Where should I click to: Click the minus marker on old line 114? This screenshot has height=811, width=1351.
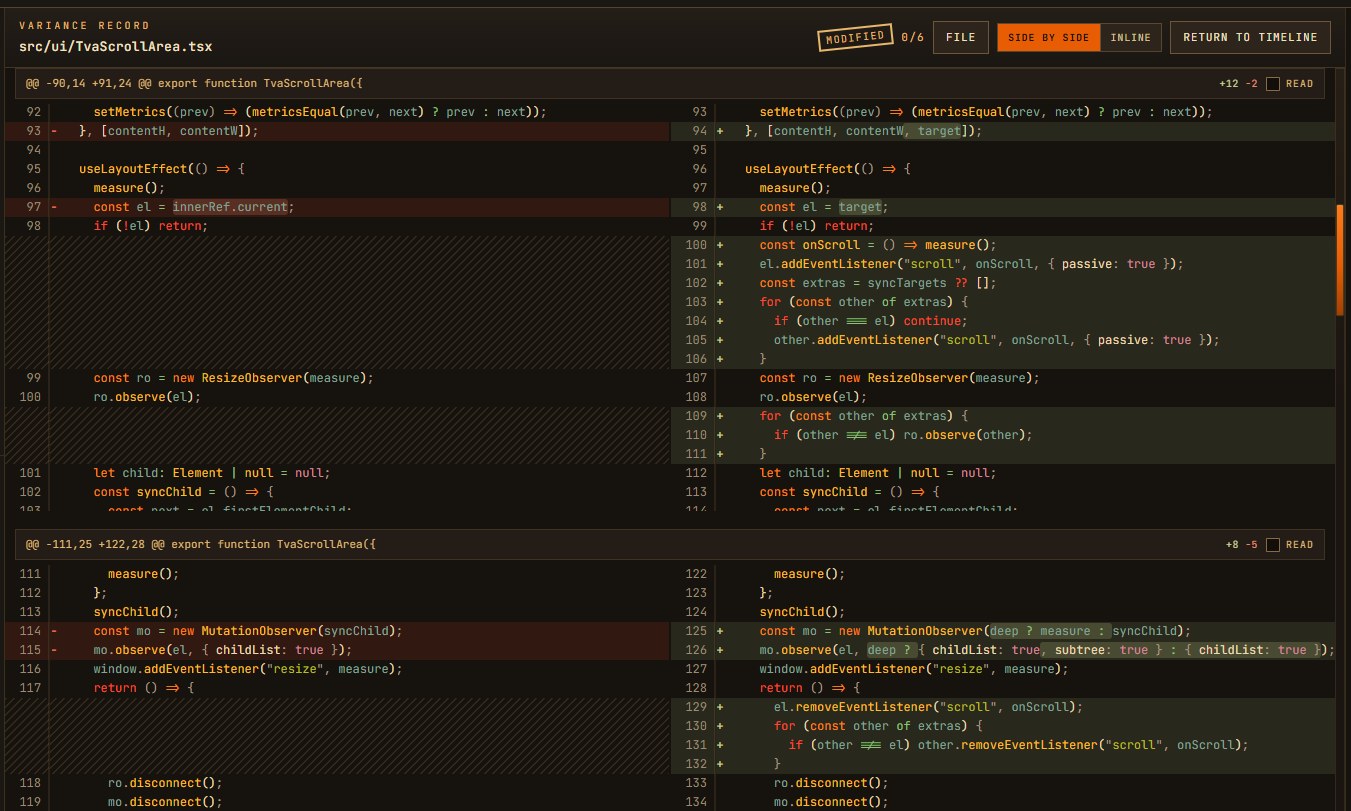click(x=54, y=631)
